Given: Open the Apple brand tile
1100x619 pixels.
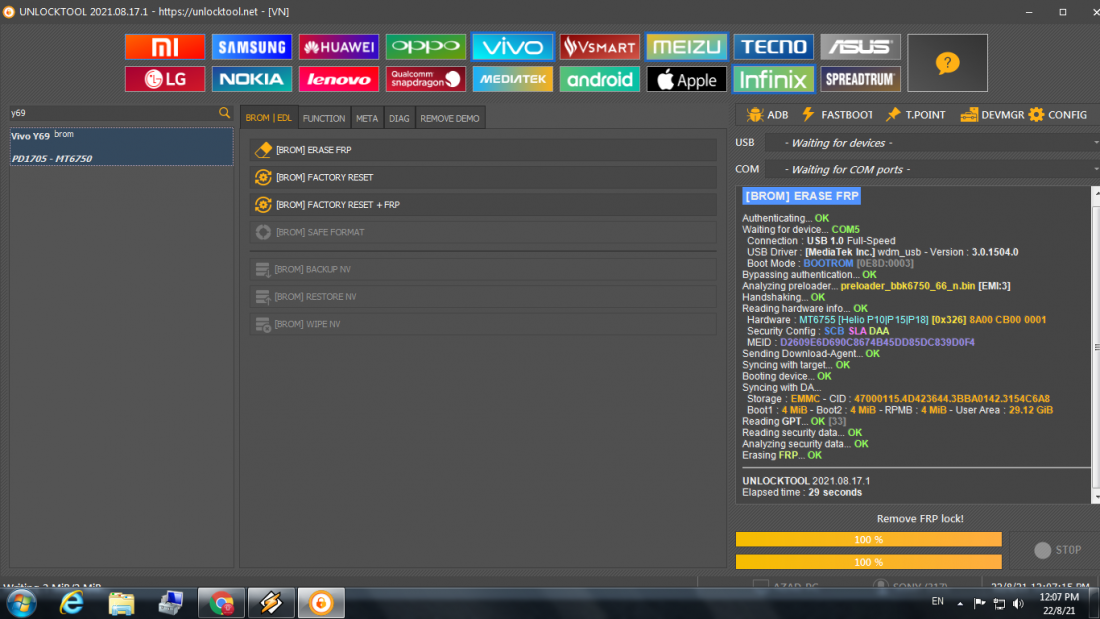Looking at the screenshot, I should pos(687,79).
